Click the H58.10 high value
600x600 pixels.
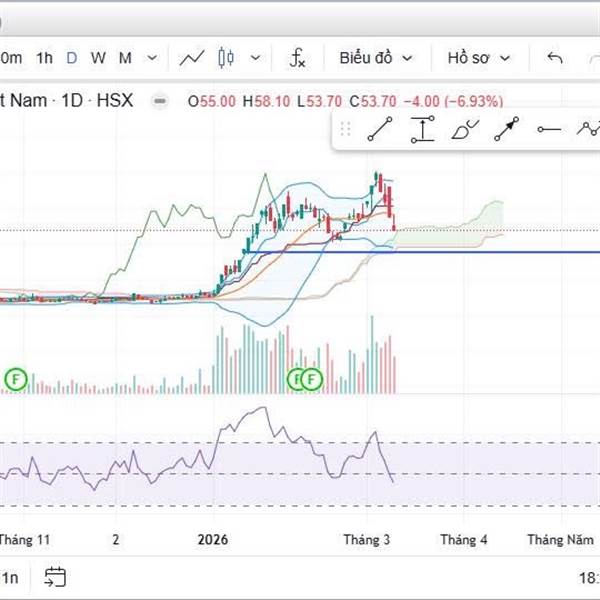click(x=266, y=101)
